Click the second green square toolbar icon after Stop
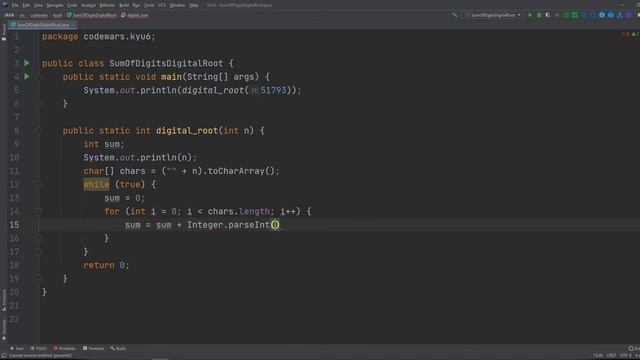 pos(575,15)
